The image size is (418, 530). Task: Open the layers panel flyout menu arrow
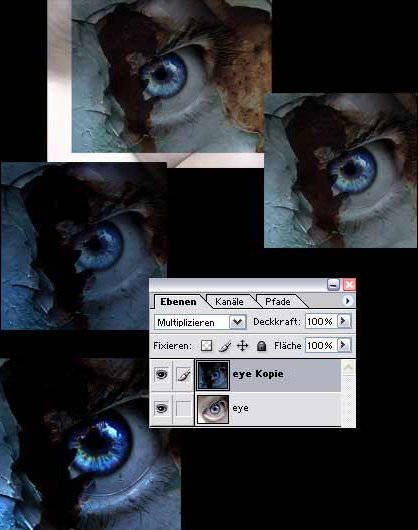click(x=347, y=300)
